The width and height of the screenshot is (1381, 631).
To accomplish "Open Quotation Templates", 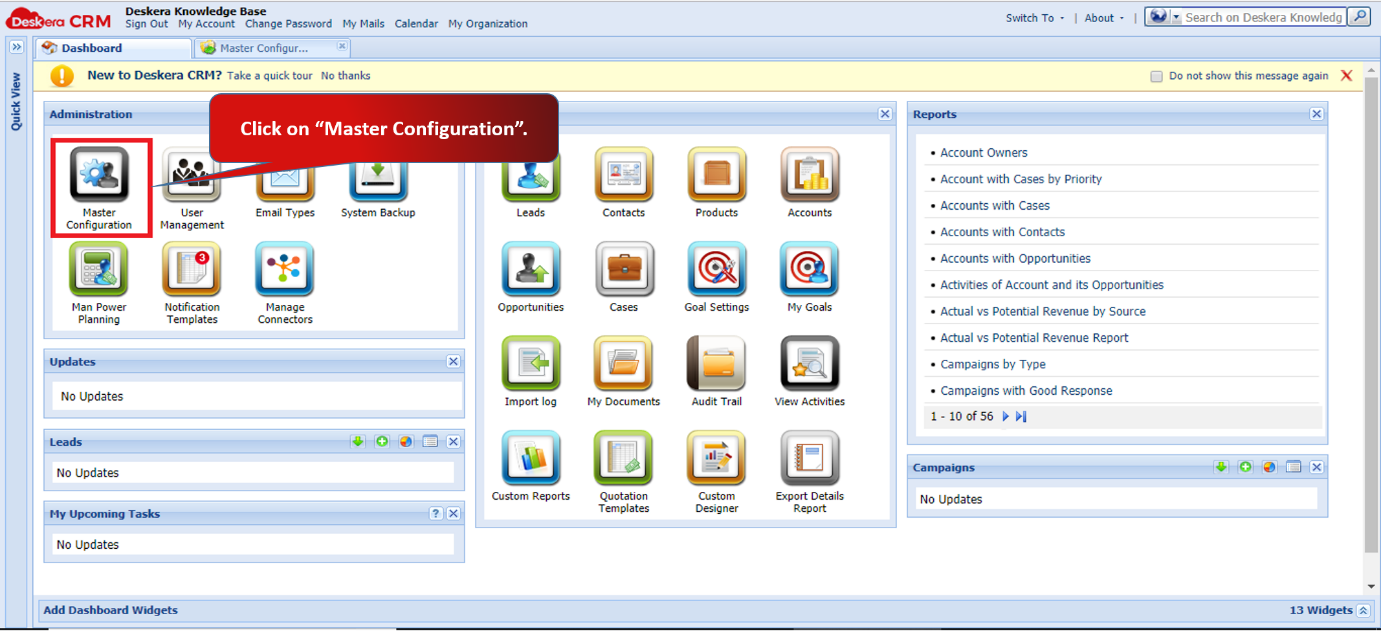I will tap(624, 460).
